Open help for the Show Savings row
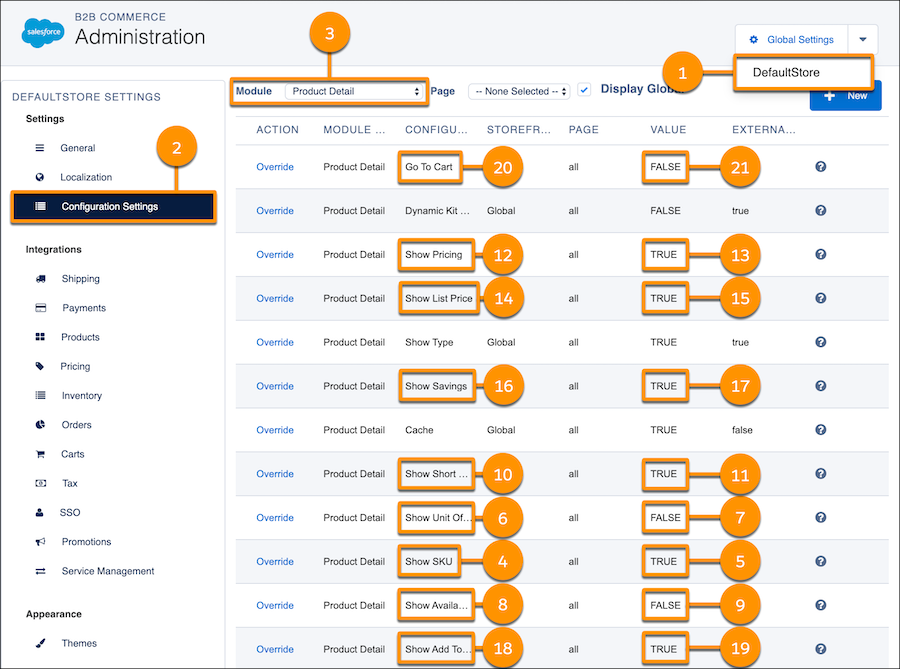The height and width of the screenshot is (669, 900). [820, 386]
